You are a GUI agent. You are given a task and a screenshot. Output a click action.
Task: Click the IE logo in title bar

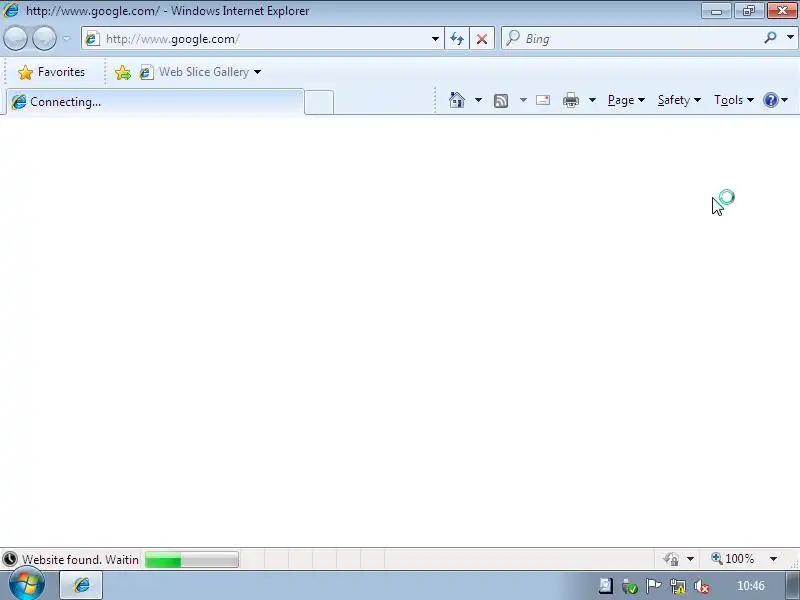pos(10,10)
